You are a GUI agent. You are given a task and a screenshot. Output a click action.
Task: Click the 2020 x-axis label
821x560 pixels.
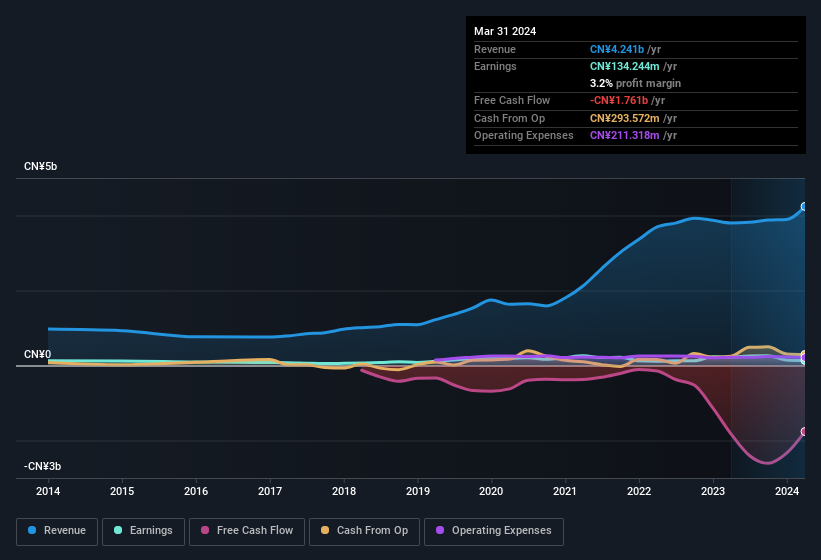click(491, 491)
